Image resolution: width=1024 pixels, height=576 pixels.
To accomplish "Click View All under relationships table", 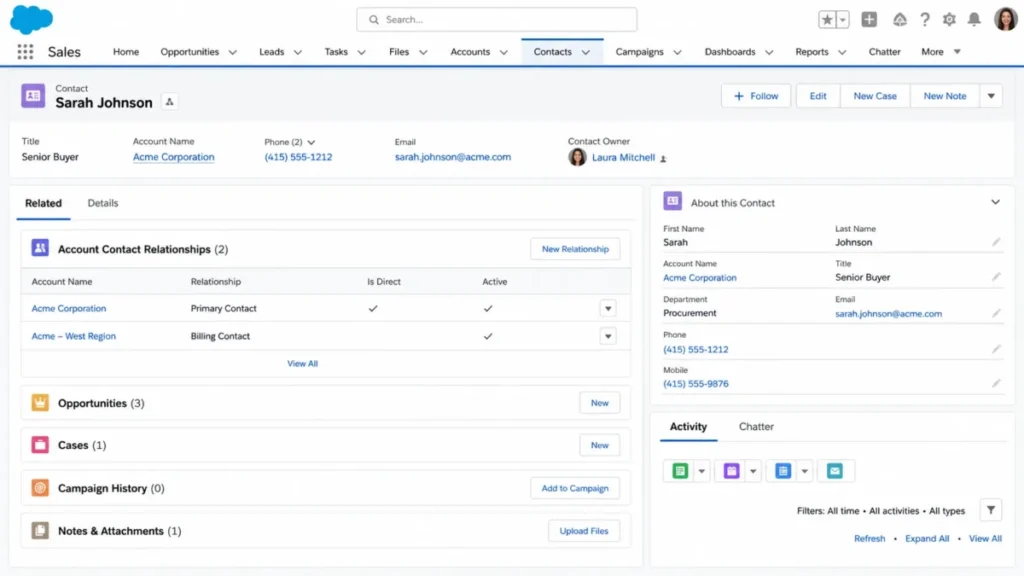I will (302, 363).
